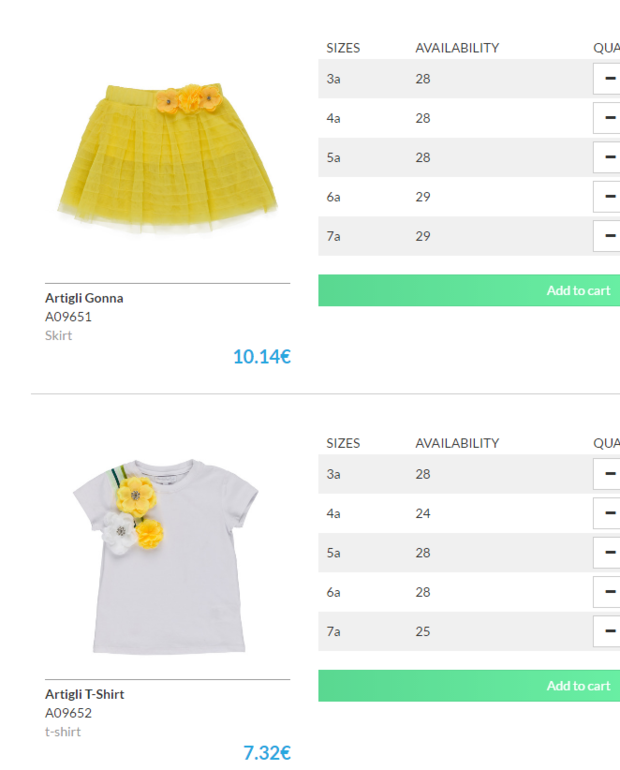
Task: Select the skirt price 10.14€
Action: [262, 357]
